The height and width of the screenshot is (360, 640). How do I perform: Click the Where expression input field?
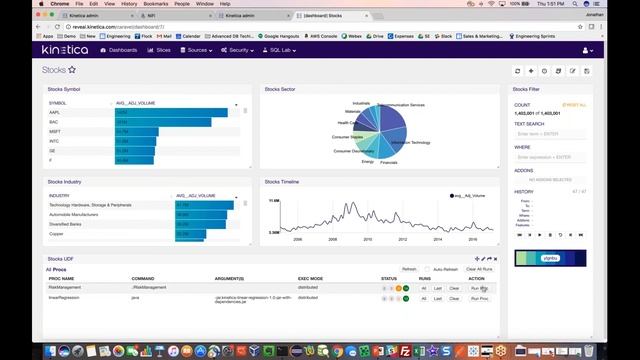550,157
